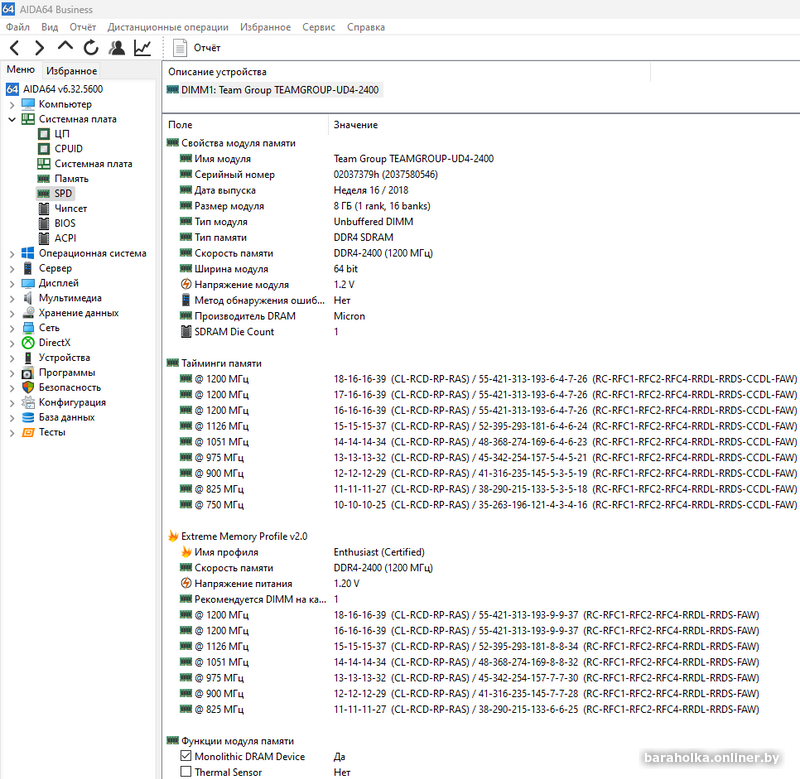The width and height of the screenshot is (800, 779).
Task: Toggle Monolithic DRAM Device checkbox
Action: pos(186,756)
